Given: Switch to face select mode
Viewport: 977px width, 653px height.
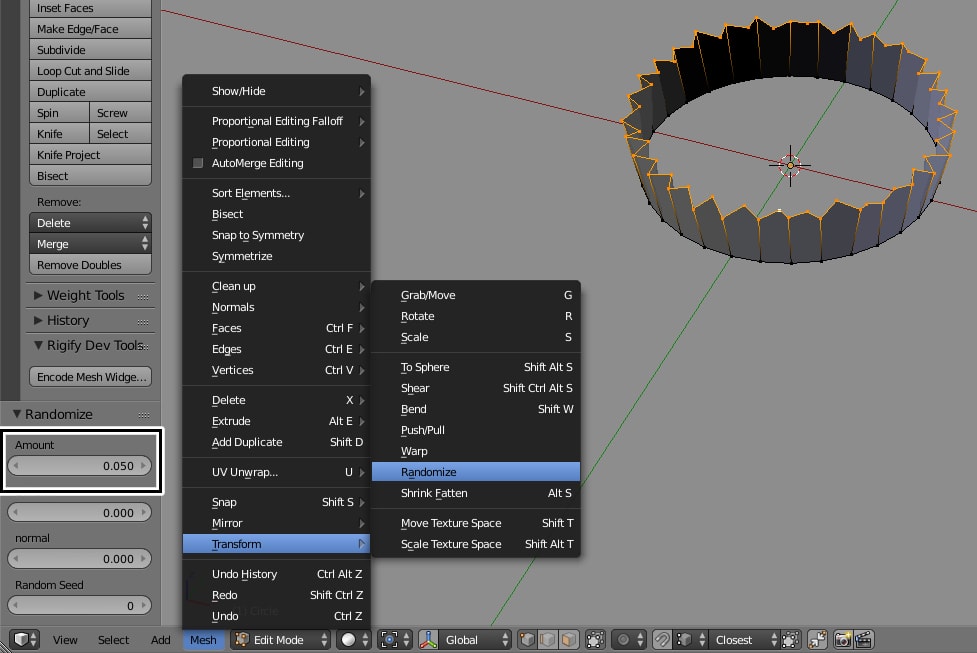Looking at the screenshot, I should click(568, 639).
